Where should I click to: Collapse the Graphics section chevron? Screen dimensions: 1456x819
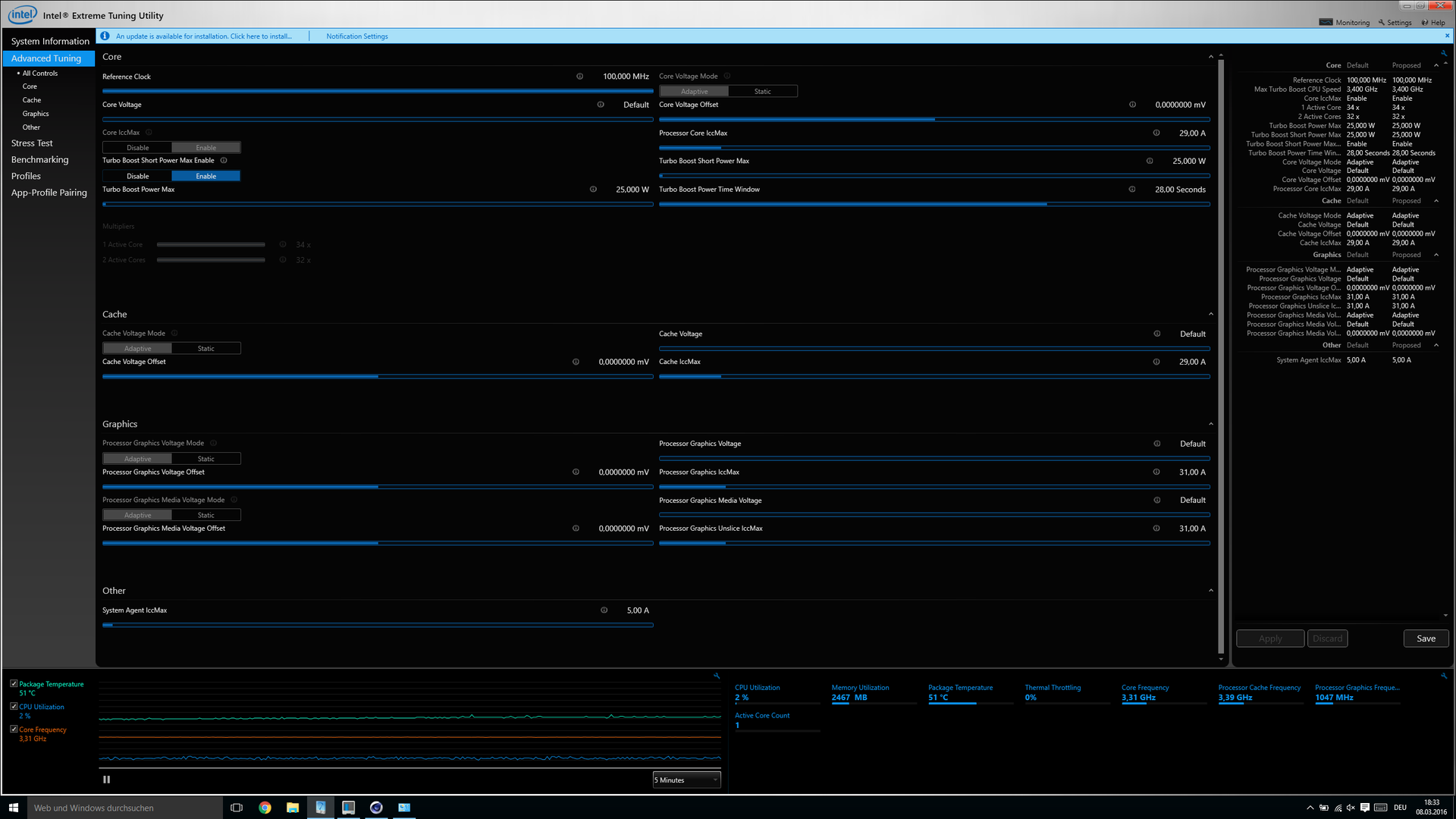pyautogui.click(x=1210, y=424)
